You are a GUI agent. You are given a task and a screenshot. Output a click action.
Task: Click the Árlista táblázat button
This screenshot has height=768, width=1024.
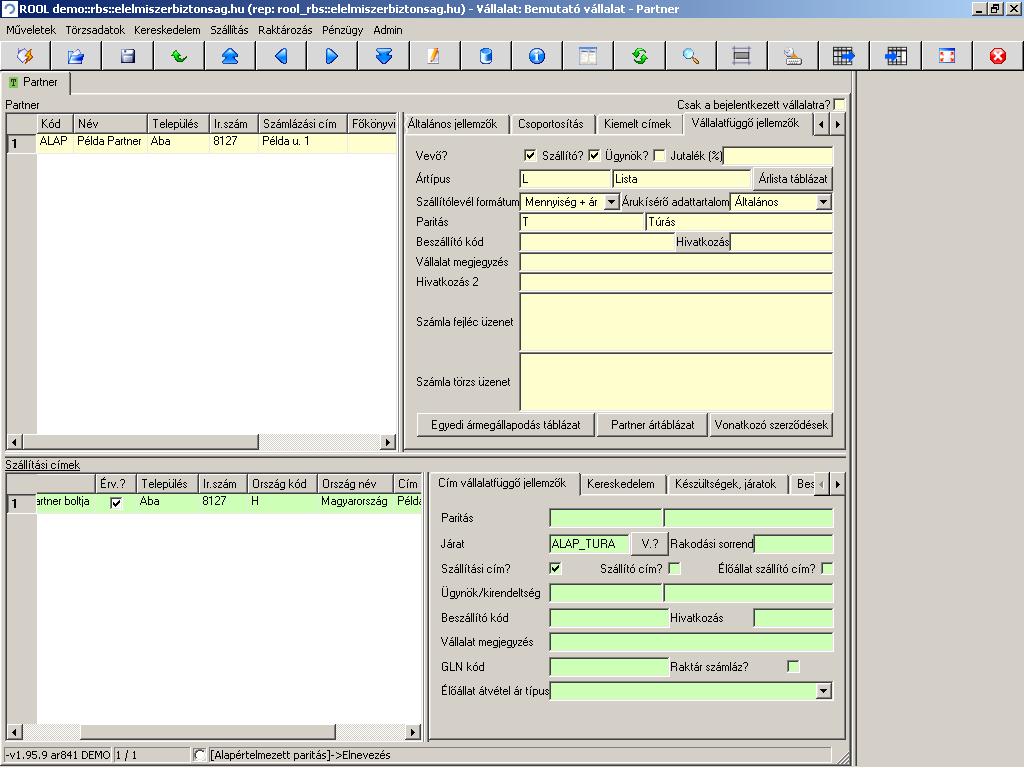pyautogui.click(x=793, y=178)
